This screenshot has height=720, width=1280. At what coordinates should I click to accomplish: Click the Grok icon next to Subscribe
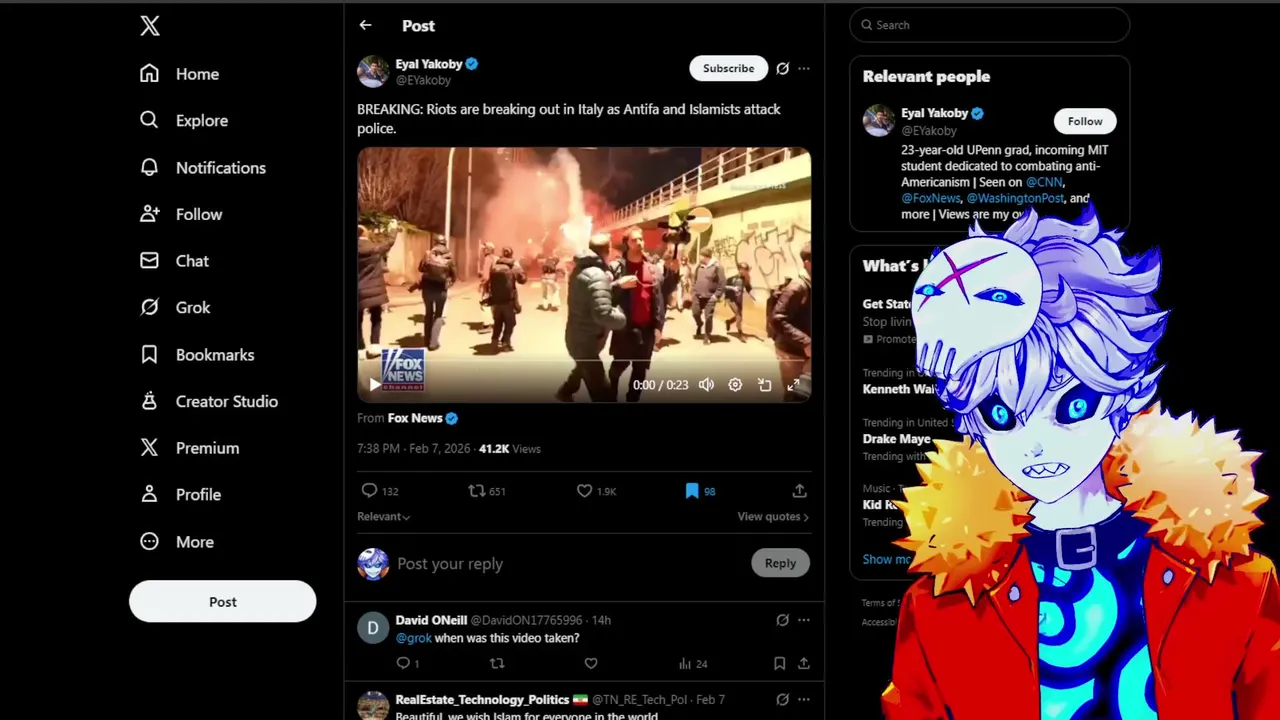coord(782,68)
